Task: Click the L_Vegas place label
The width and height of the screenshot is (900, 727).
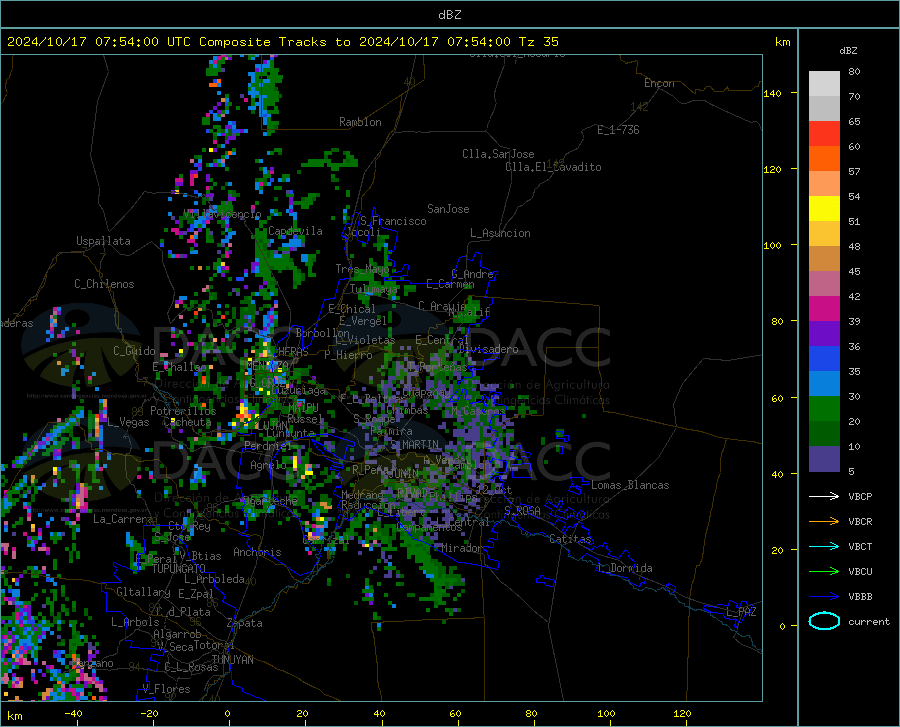Action: coord(128,422)
